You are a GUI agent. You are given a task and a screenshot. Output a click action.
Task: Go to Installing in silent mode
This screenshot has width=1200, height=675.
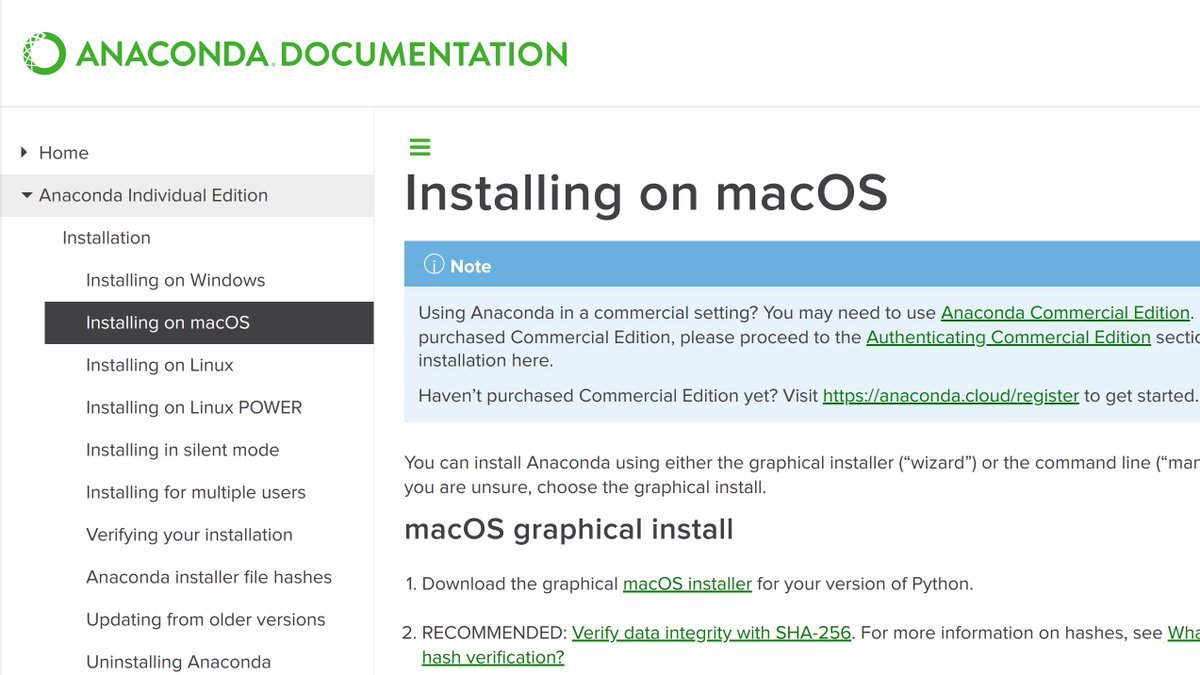point(182,450)
